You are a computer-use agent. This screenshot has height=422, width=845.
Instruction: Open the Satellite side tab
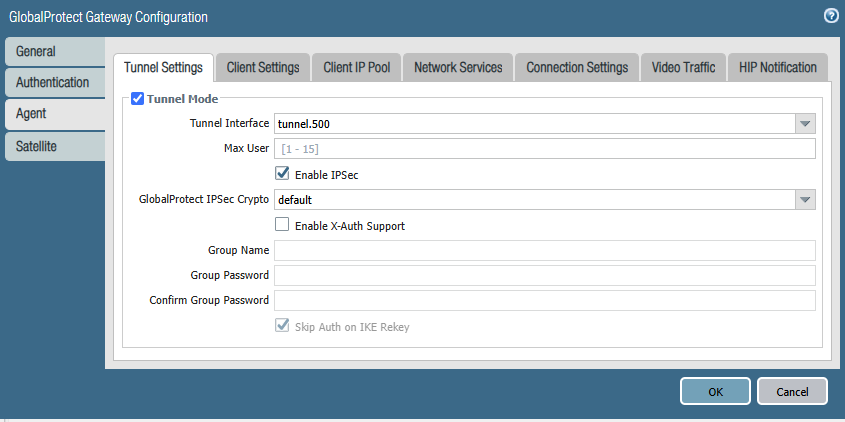point(55,146)
